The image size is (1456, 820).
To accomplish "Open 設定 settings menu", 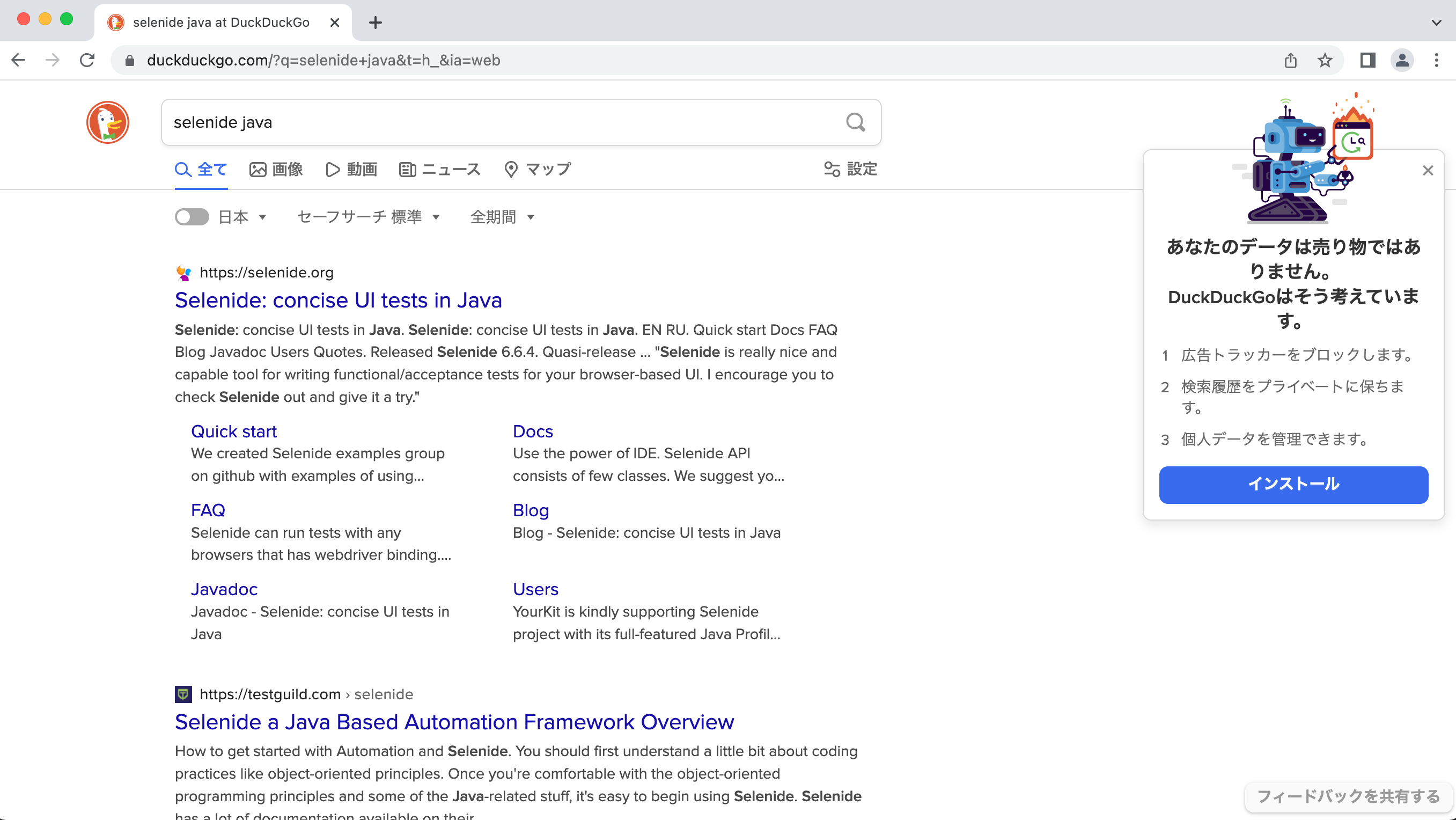I will (x=850, y=169).
